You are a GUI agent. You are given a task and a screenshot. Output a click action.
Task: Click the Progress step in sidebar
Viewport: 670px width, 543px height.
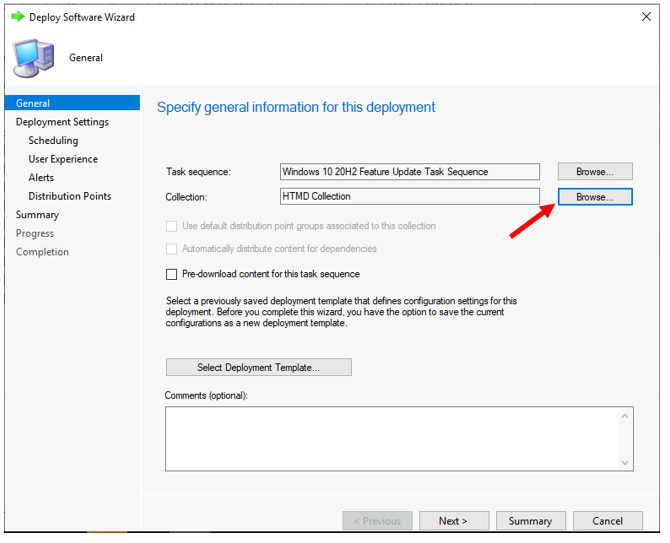pyautogui.click(x=35, y=233)
